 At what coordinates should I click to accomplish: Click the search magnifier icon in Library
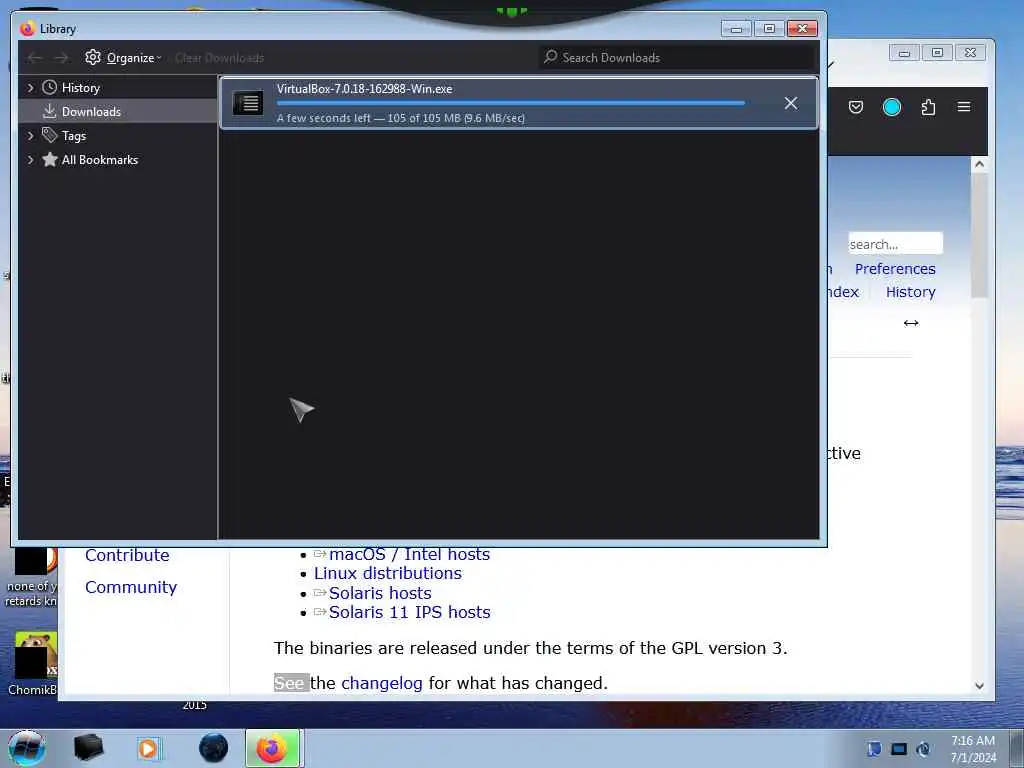coord(551,57)
